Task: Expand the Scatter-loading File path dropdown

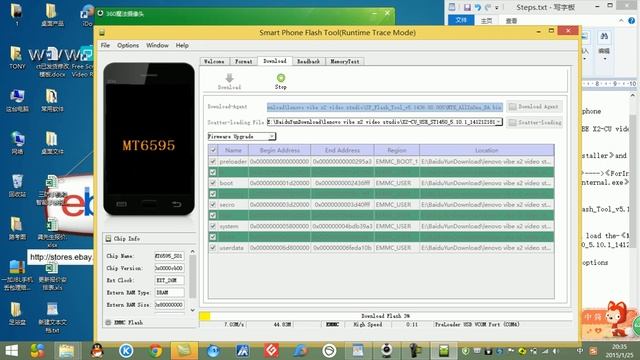Action: pyautogui.click(x=499, y=122)
